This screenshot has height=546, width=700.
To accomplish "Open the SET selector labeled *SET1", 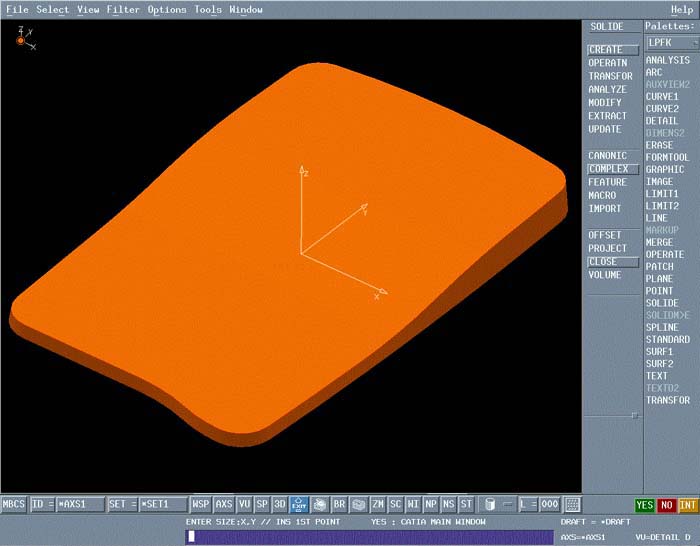I will point(162,505).
